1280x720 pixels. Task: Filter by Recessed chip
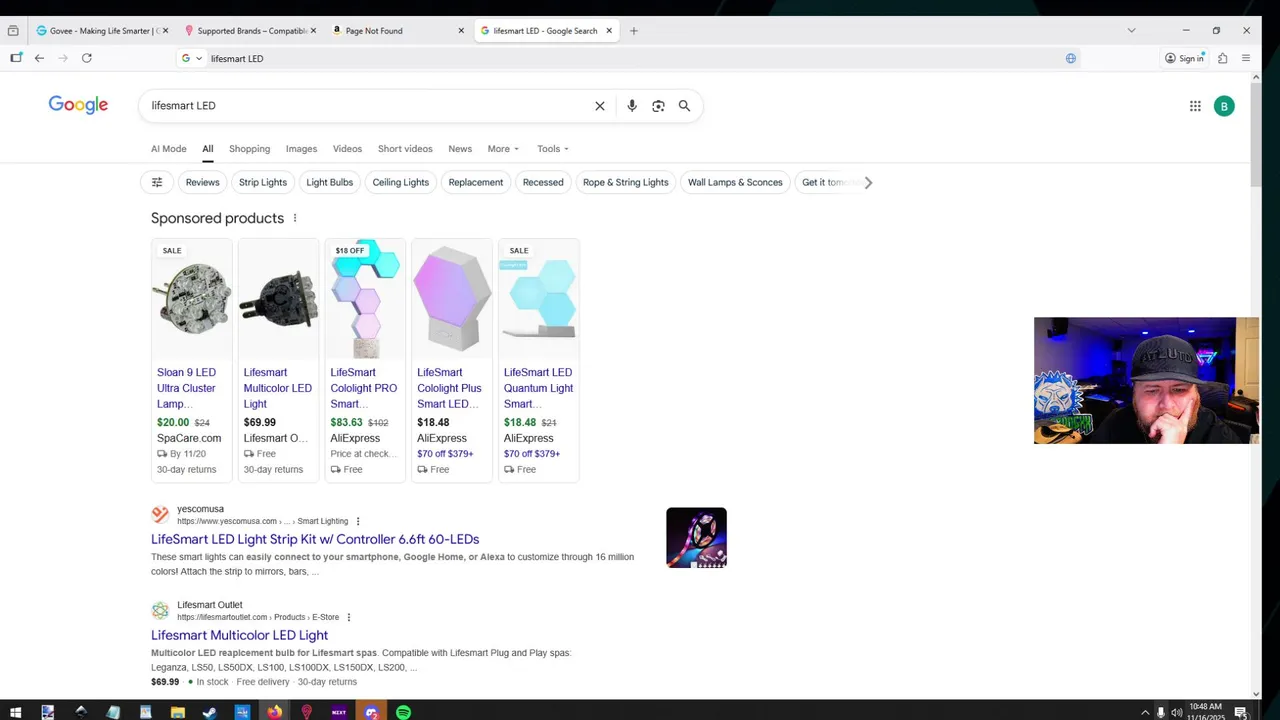tap(543, 182)
